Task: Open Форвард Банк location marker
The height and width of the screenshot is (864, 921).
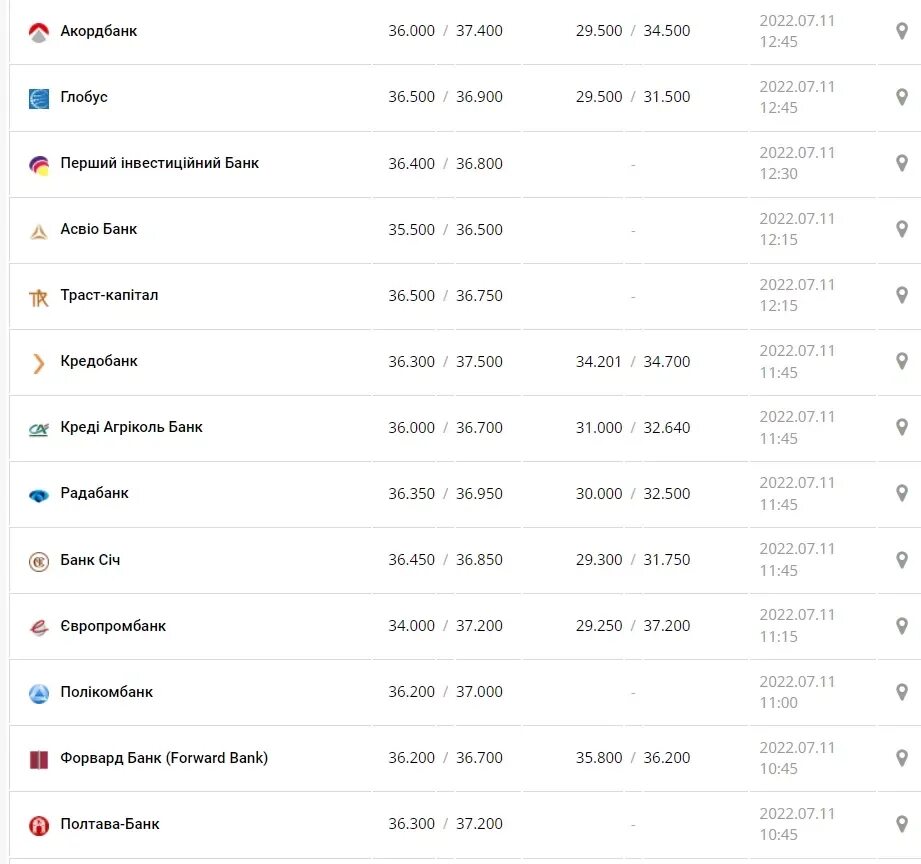Action: coord(902,758)
